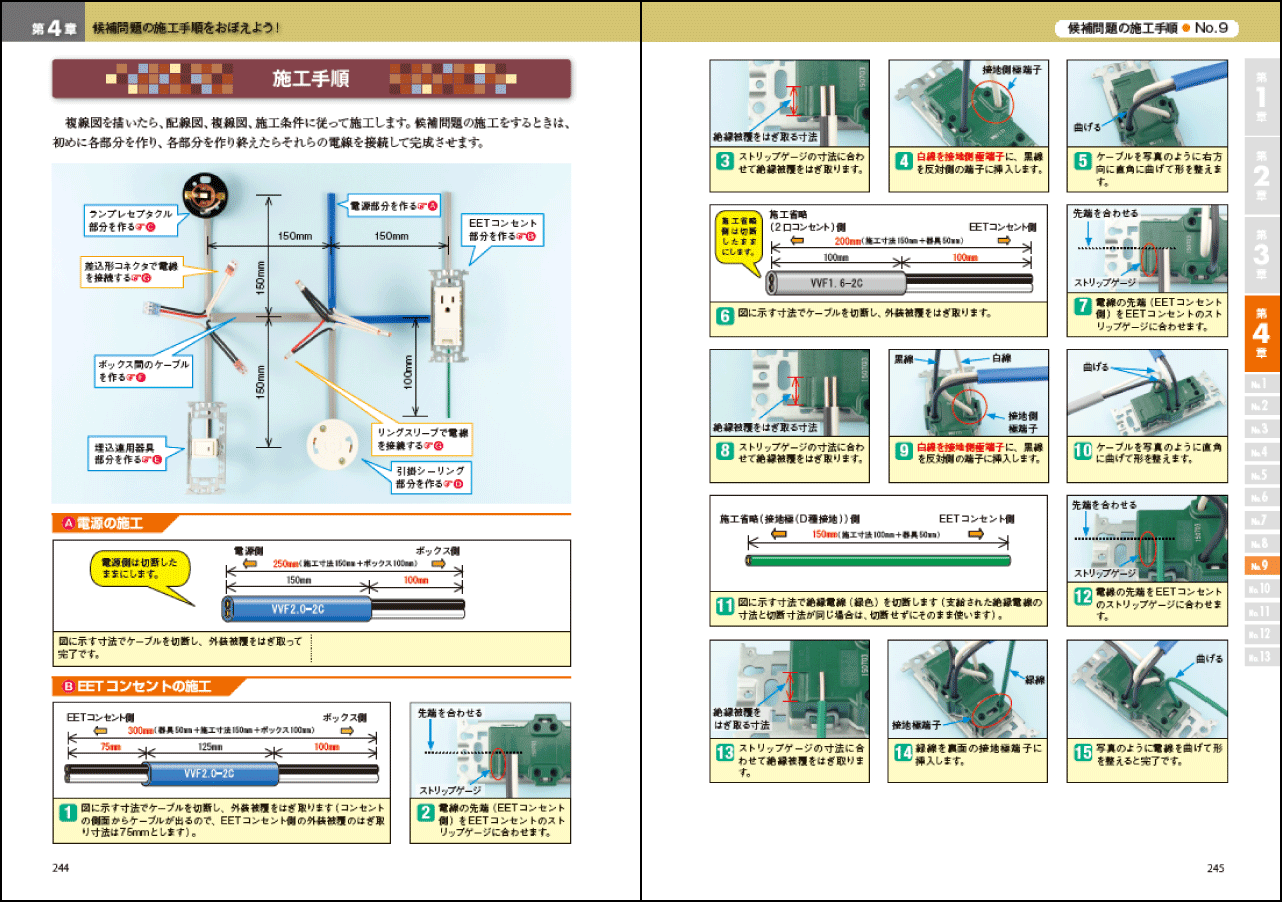This screenshot has height=902, width=1282.
Task: Jump to the No.13 side tab
Action: [1261, 657]
